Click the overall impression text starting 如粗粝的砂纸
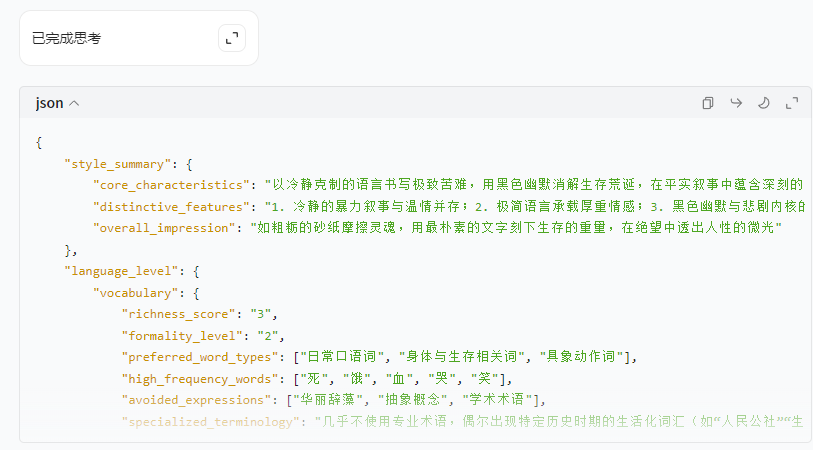 point(516,228)
